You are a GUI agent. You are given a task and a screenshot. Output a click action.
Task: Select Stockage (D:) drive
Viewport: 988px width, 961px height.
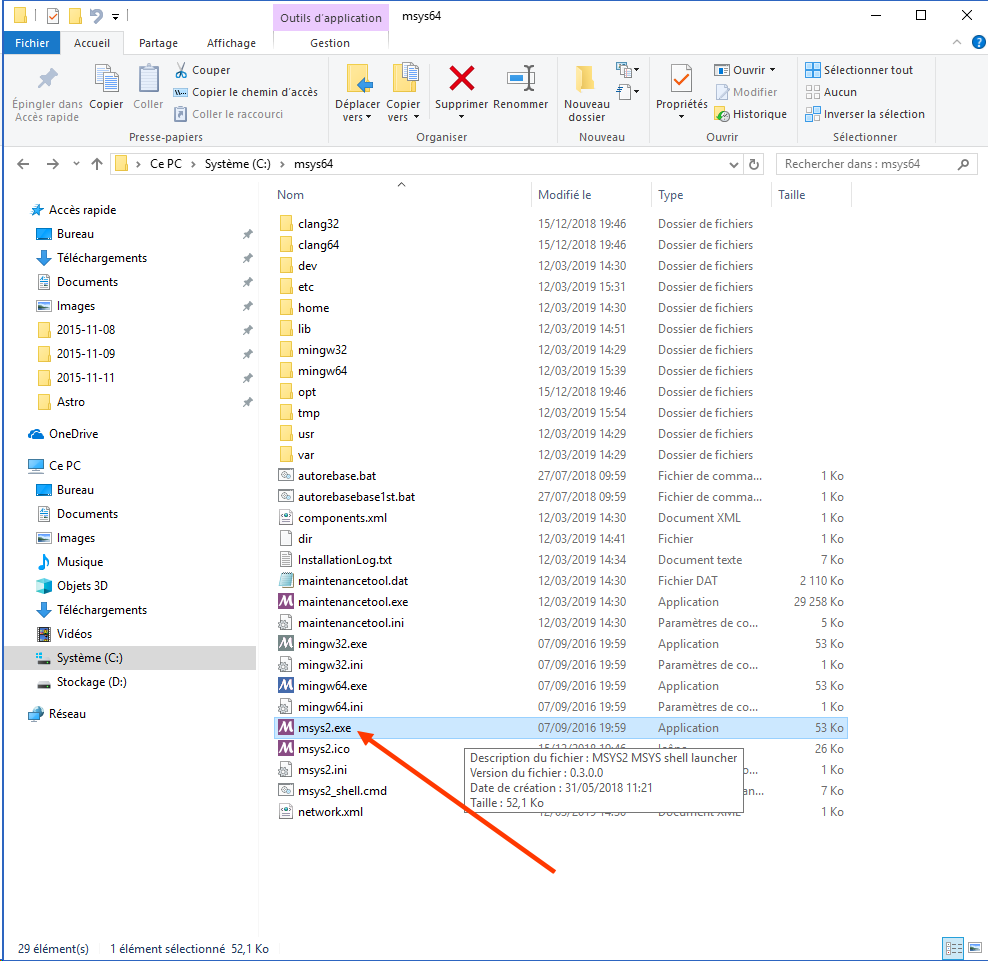click(91, 682)
